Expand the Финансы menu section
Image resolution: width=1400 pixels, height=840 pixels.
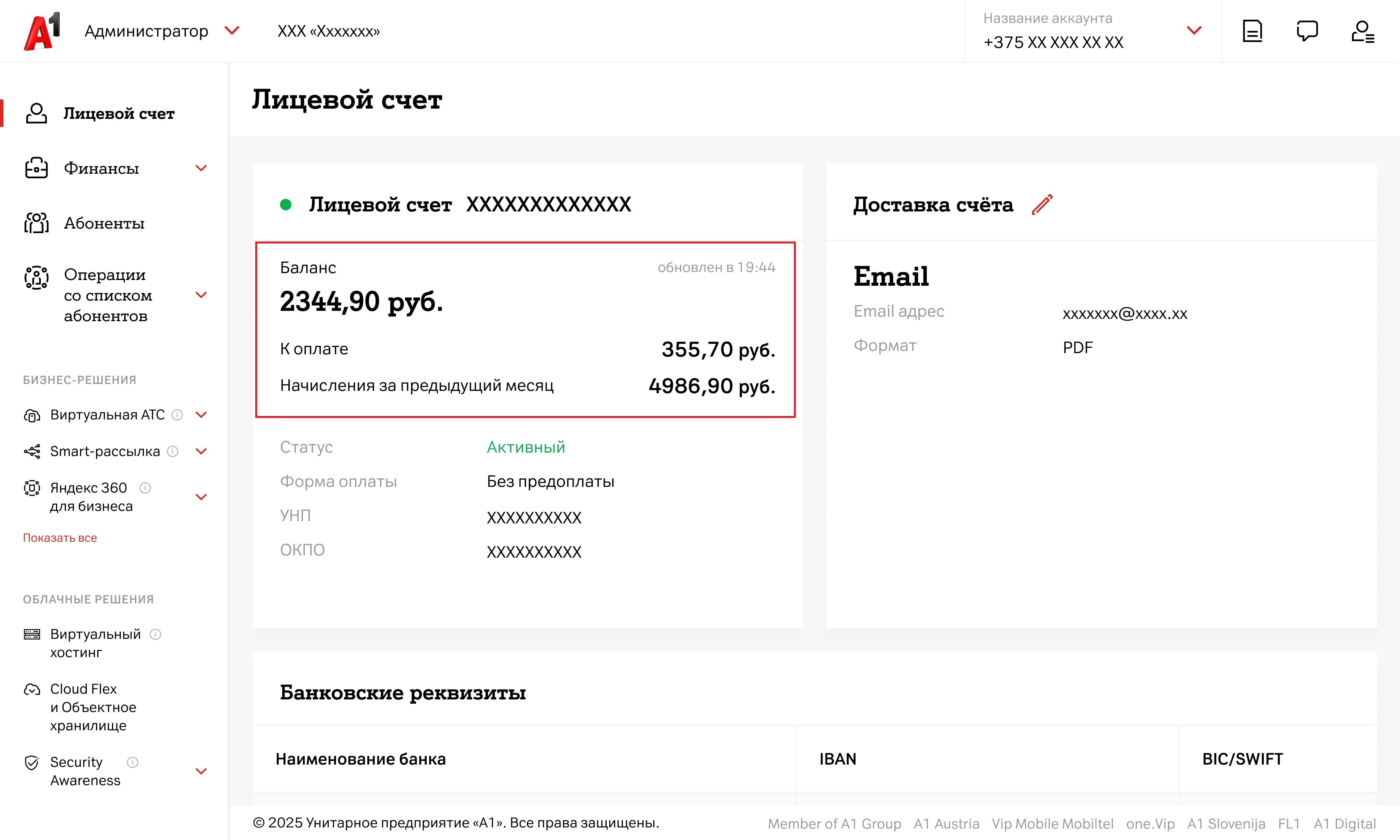(x=201, y=168)
